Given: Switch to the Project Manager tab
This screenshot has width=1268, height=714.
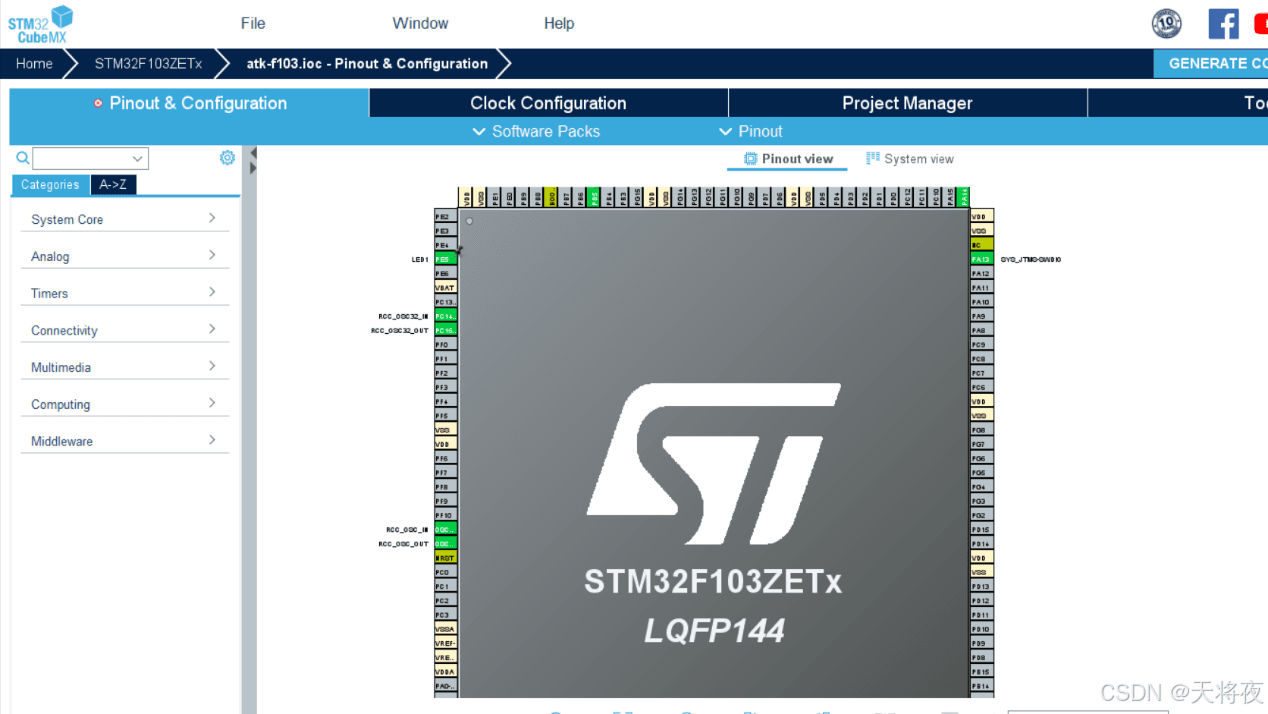Looking at the screenshot, I should coord(907,103).
